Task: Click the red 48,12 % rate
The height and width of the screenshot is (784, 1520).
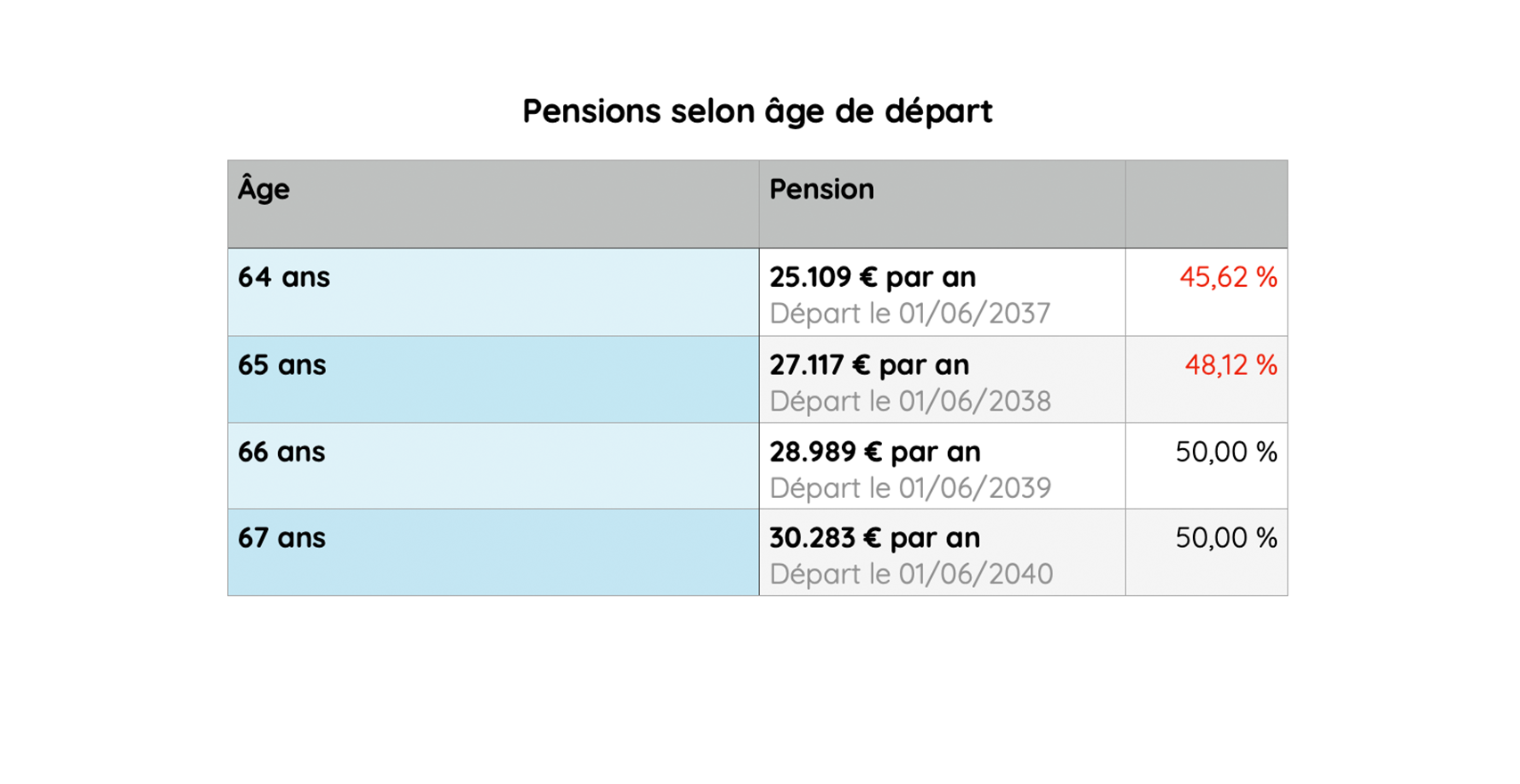Action: (1230, 365)
